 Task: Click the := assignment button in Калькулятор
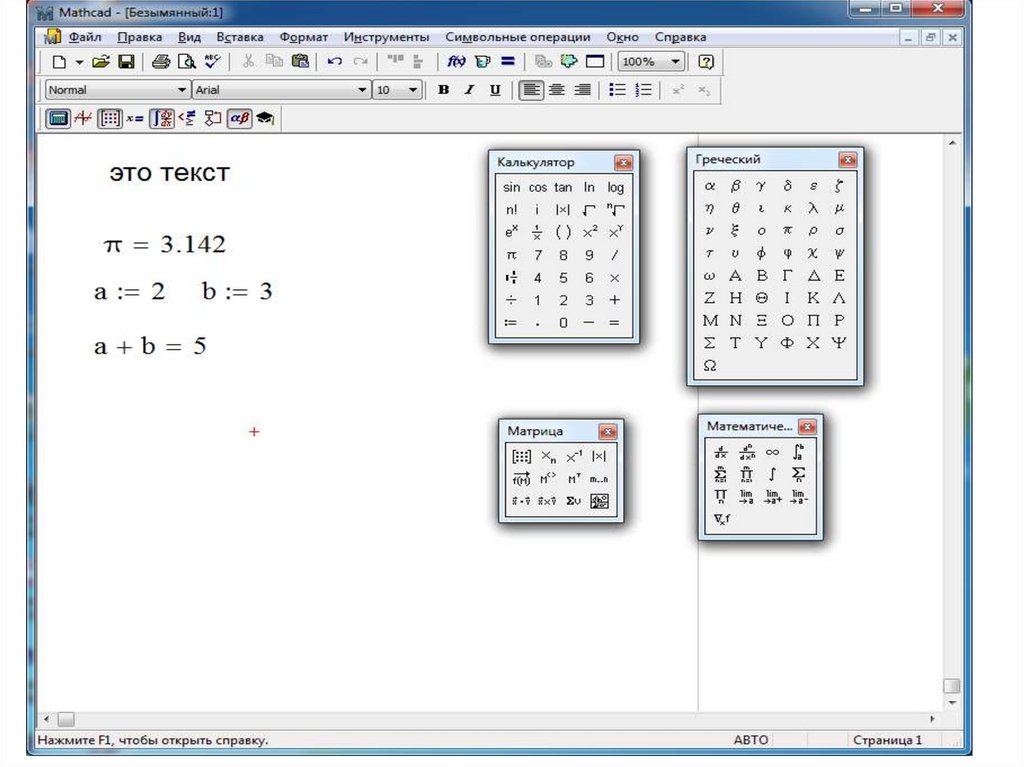coord(511,322)
